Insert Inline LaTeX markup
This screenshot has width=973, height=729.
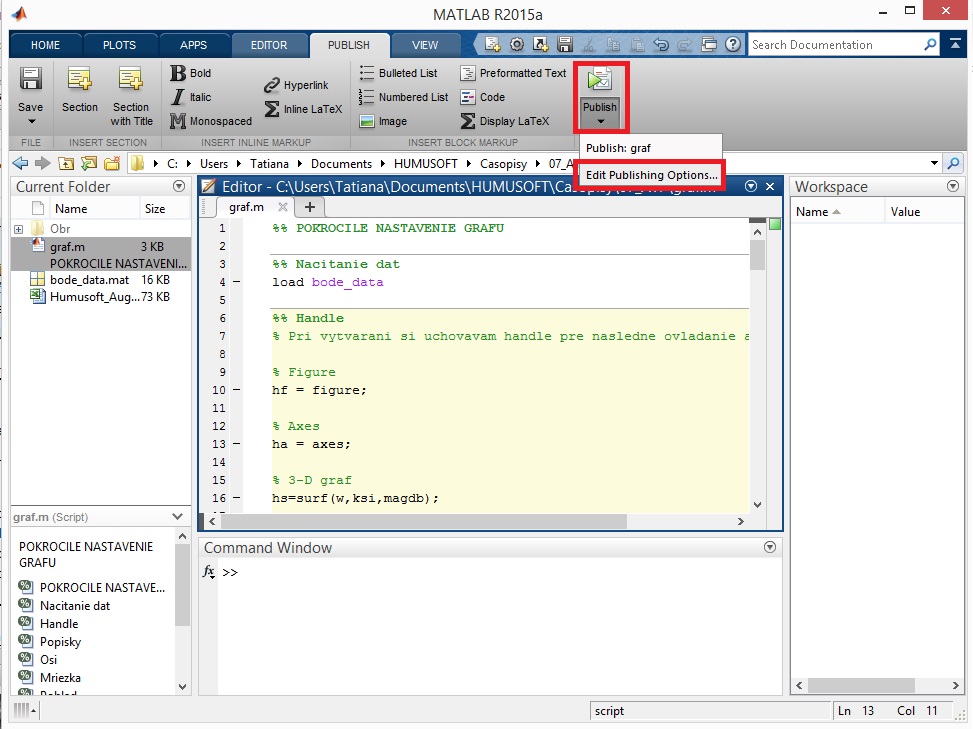303,109
